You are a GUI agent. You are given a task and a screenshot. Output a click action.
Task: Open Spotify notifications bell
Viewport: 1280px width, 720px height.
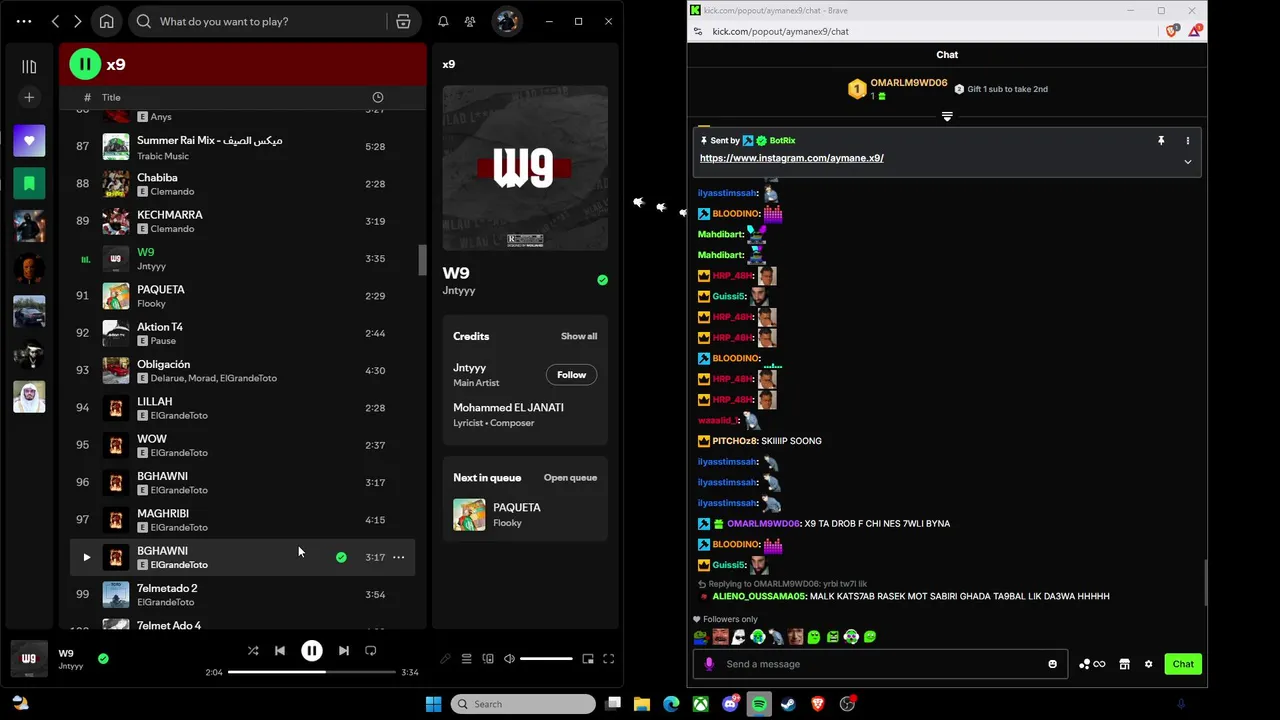click(443, 21)
